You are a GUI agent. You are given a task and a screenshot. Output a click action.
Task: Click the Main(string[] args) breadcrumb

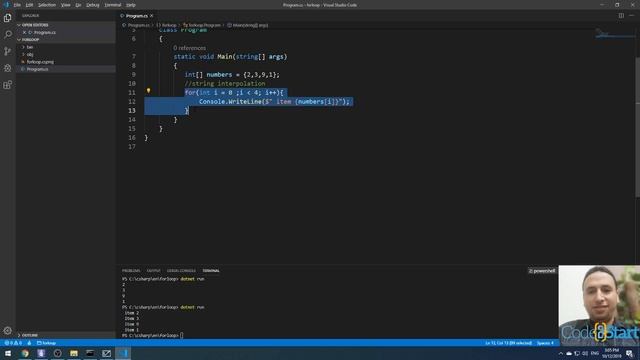[248, 25]
